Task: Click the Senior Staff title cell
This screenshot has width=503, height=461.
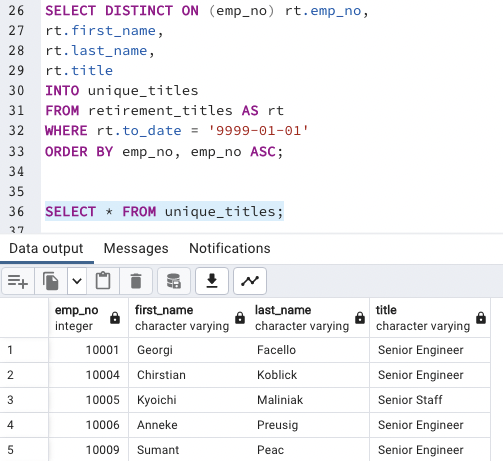Action: [430, 400]
